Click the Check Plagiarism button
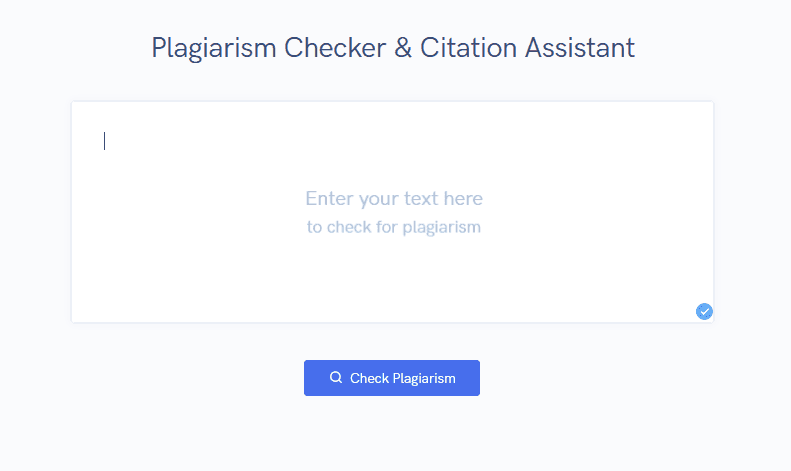The width and height of the screenshot is (791, 471). tap(392, 378)
